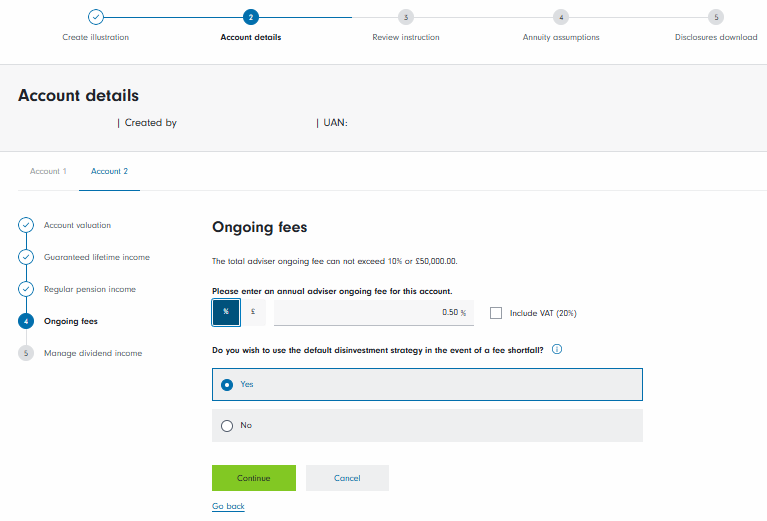767x521 pixels.
Task: Select No for default disinvestment strategy
Action: 227,425
